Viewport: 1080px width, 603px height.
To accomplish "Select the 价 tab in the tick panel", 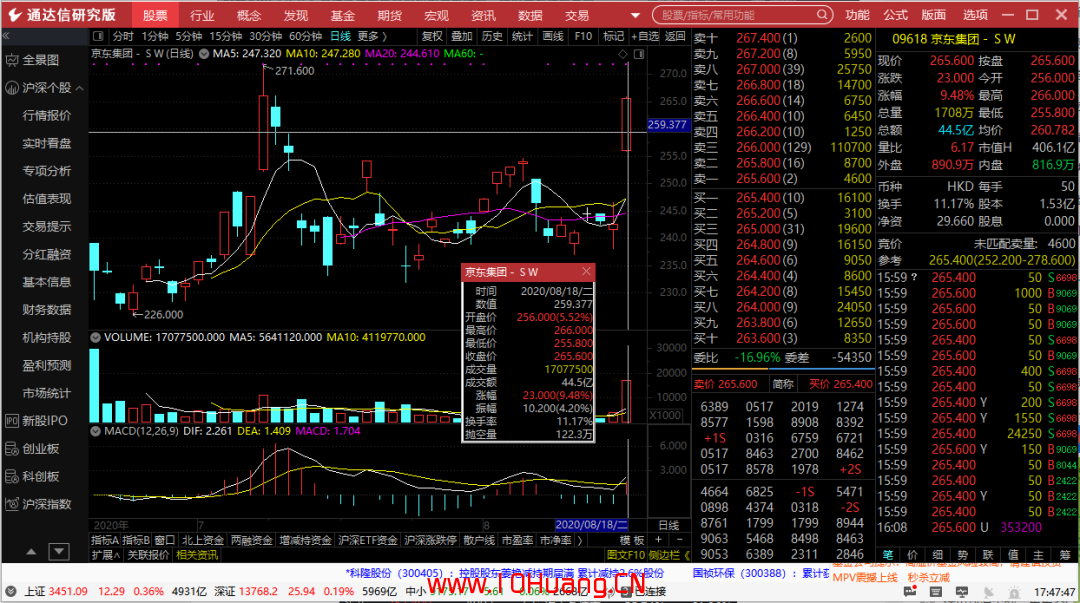I will [x=912, y=555].
